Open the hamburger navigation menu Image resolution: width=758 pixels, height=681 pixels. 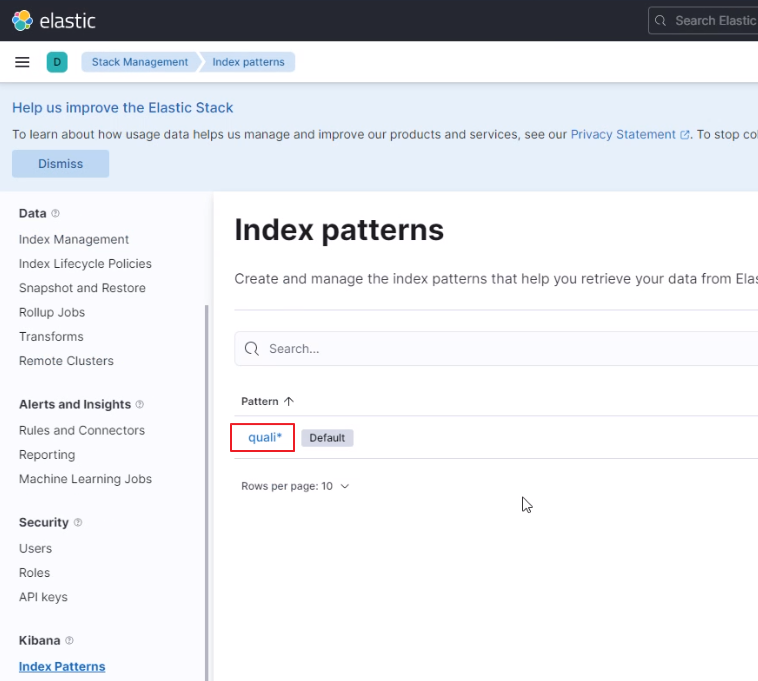(22, 62)
